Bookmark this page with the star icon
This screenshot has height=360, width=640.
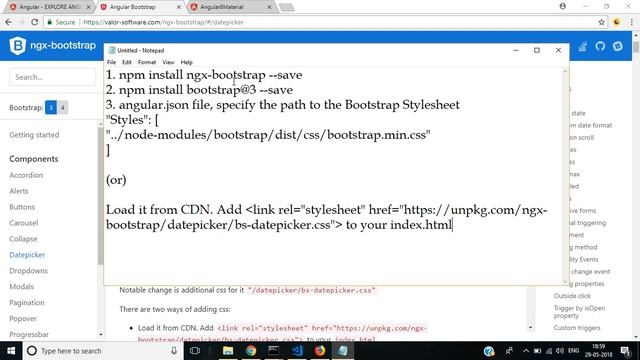601,22
